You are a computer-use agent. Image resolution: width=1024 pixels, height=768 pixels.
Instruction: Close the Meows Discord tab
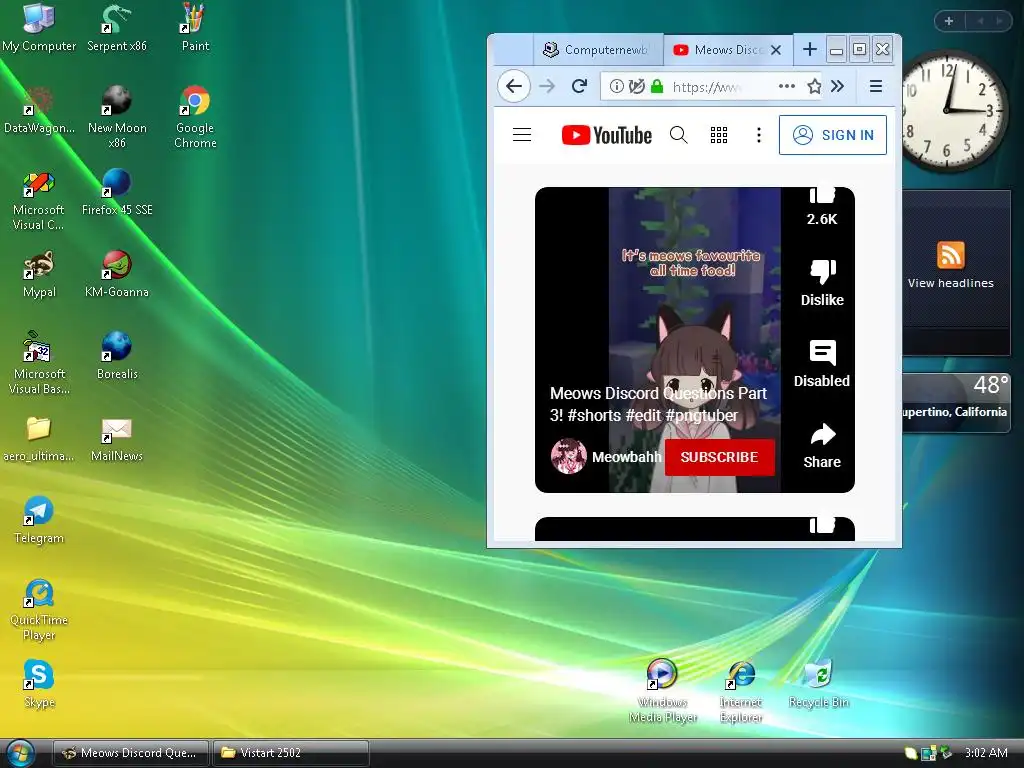coord(776,50)
